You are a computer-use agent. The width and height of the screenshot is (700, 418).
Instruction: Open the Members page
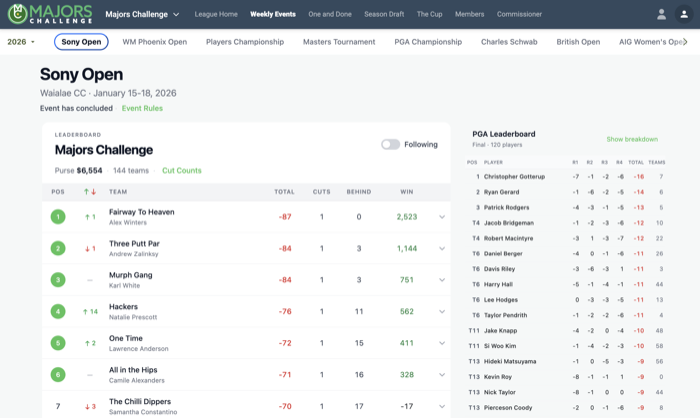point(470,14)
